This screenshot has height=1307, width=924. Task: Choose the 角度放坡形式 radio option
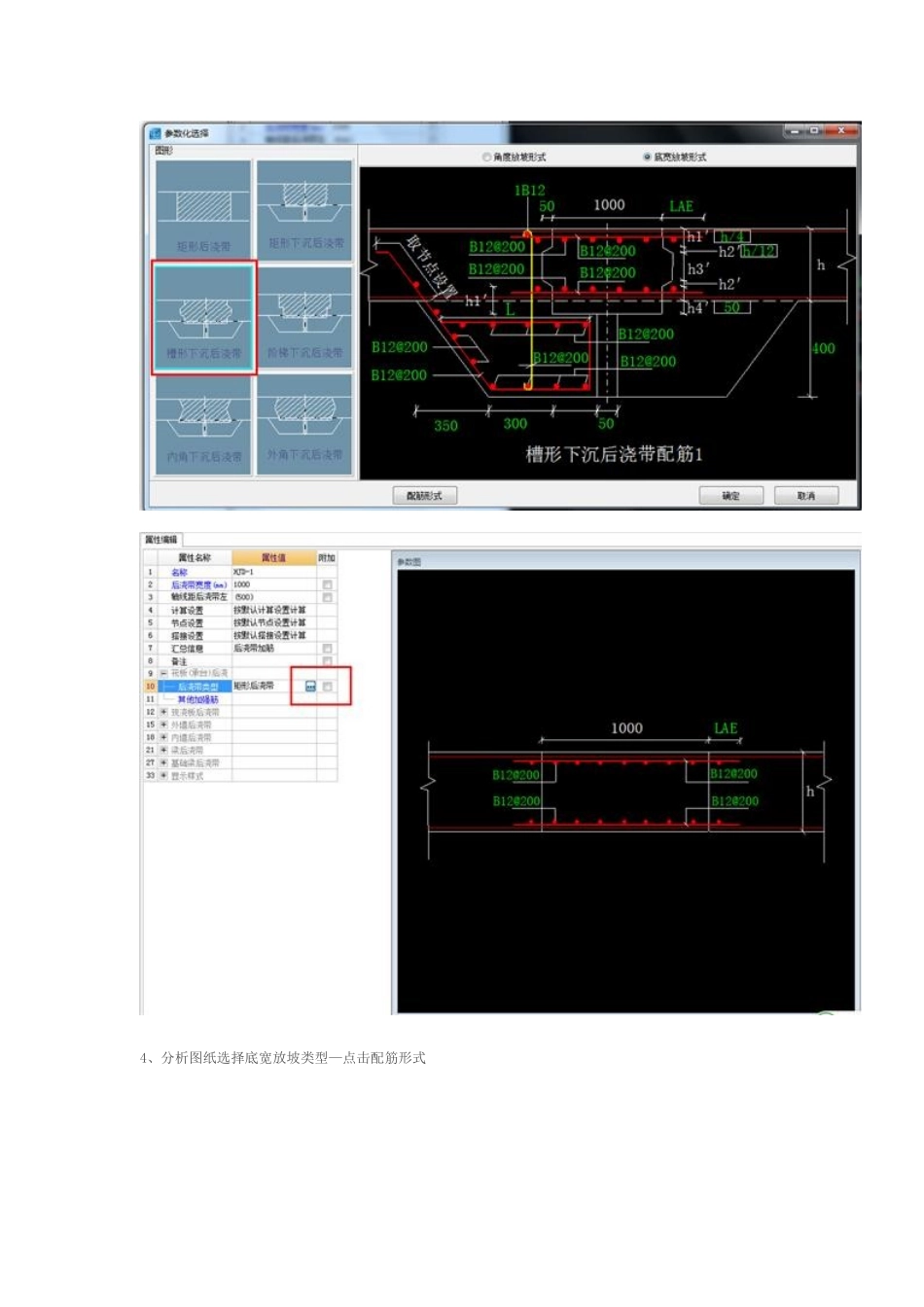(515, 157)
